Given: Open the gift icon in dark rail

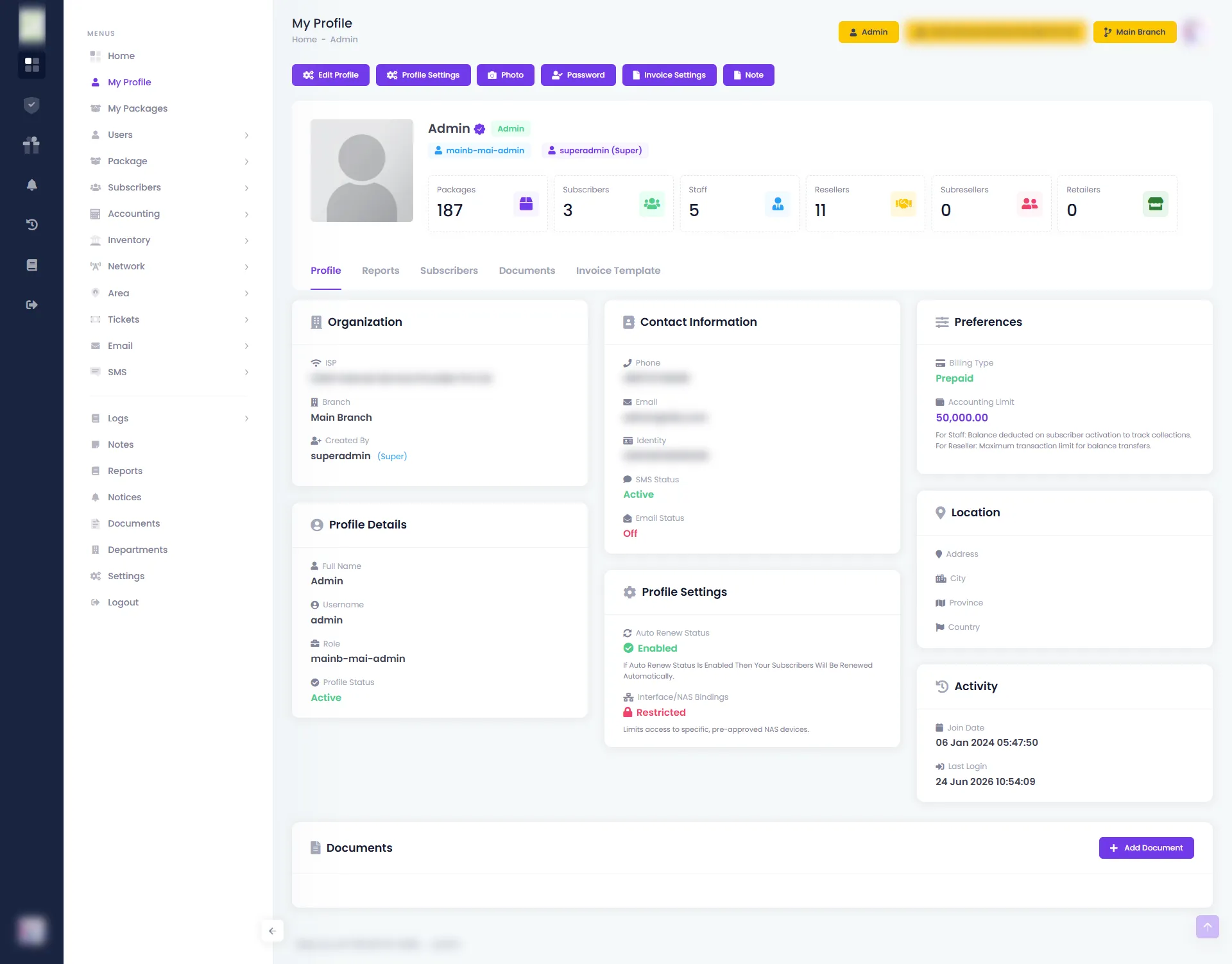Looking at the screenshot, I should (x=31, y=145).
